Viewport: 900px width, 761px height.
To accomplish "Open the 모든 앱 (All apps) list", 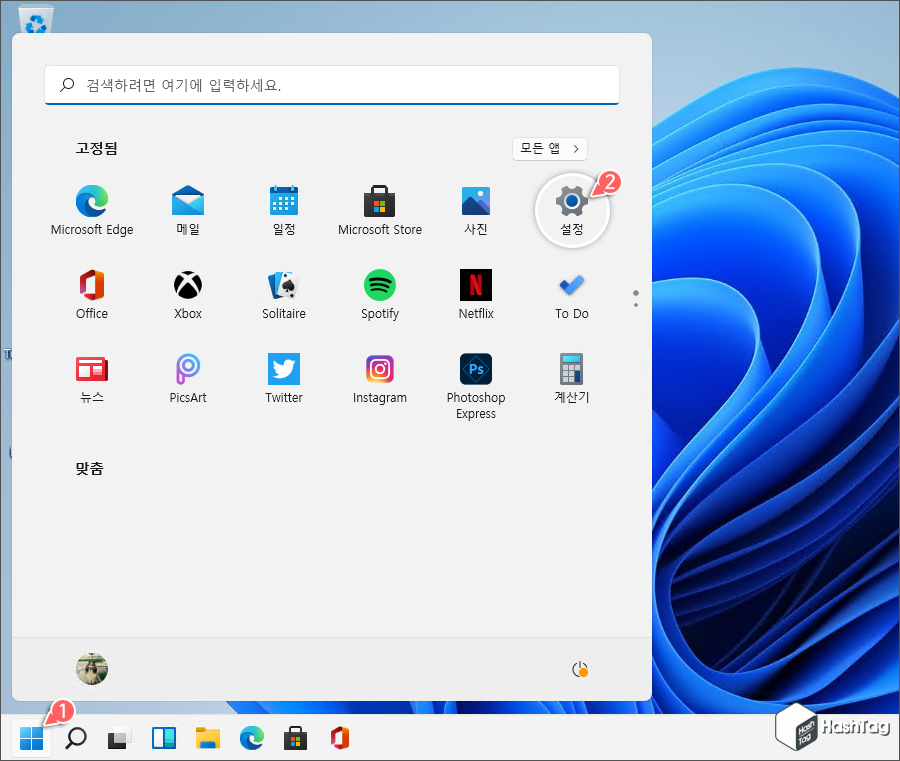I will click(549, 148).
